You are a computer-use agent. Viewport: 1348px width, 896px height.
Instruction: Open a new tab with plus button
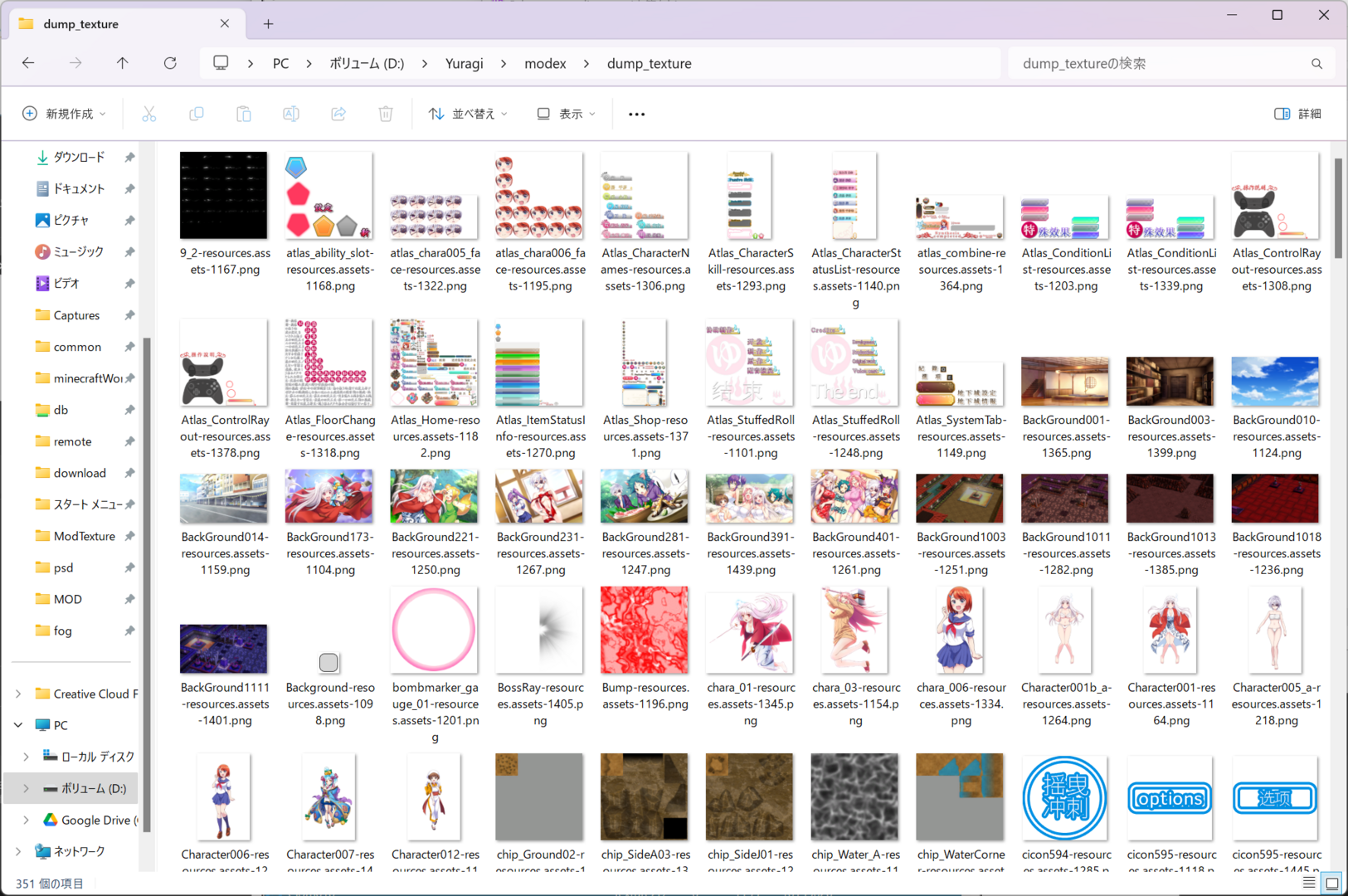(x=268, y=24)
